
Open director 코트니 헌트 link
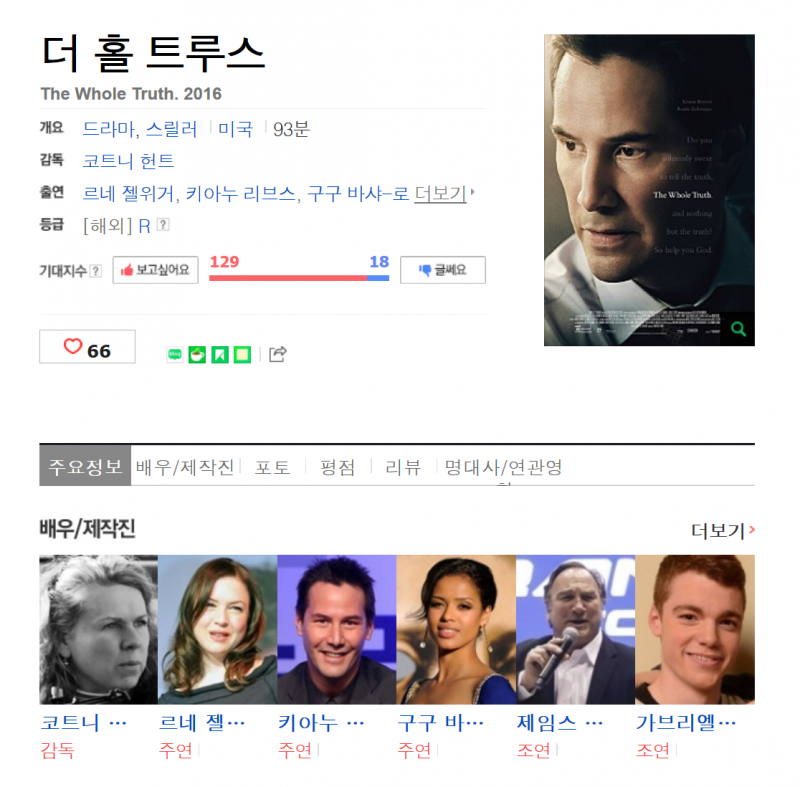[x=128, y=161]
